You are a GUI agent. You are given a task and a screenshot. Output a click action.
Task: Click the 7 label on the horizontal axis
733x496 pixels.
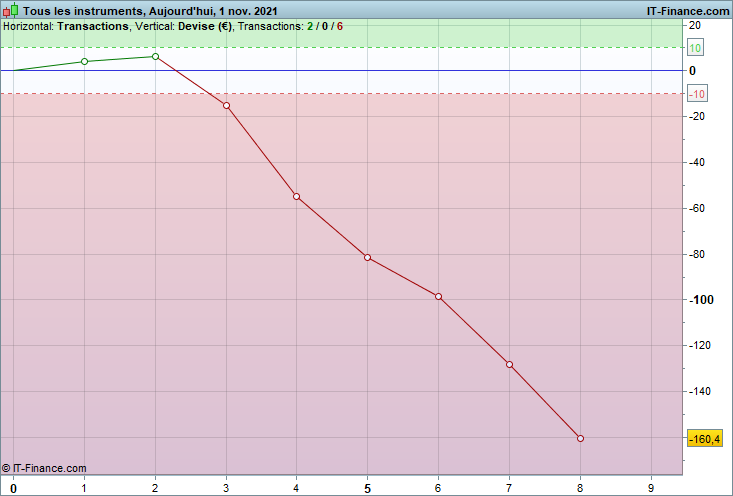[x=509, y=488]
